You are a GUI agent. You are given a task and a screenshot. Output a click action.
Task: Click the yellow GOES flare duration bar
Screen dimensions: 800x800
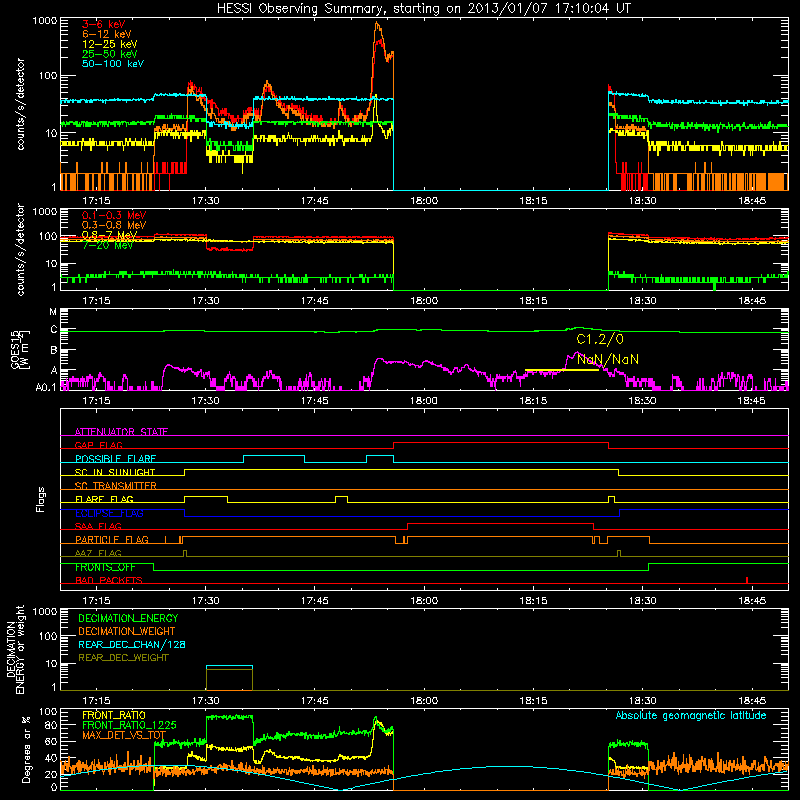pyautogui.click(x=562, y=370)
